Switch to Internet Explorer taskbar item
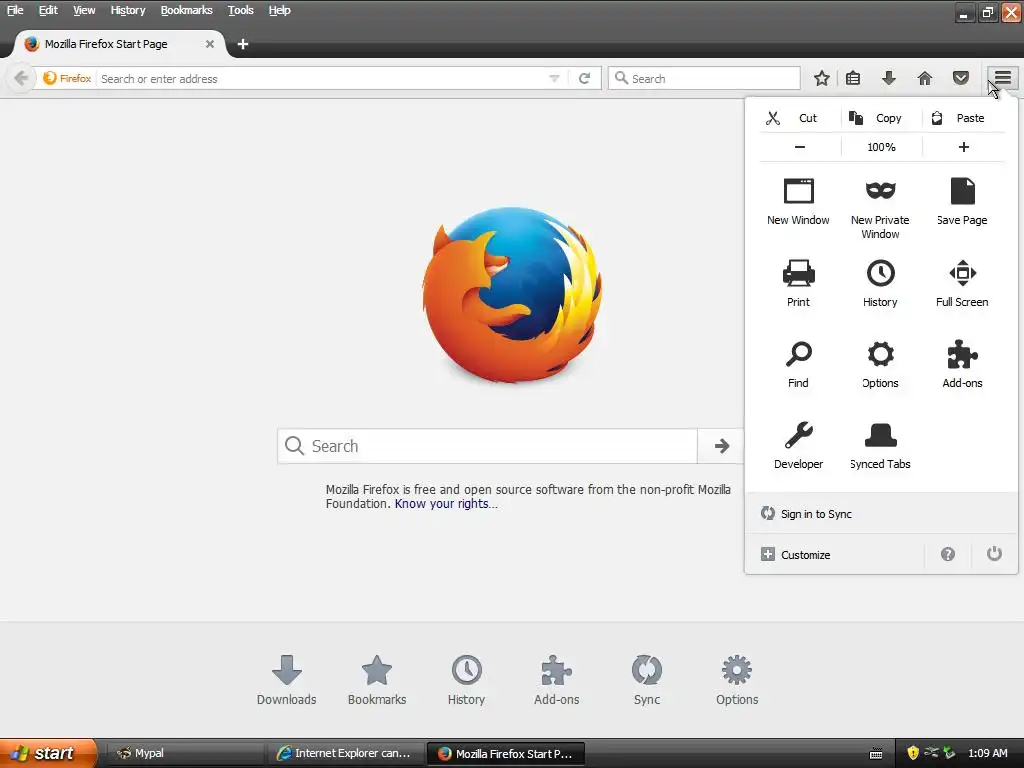The image size is (1024, 768). (345, 753)
